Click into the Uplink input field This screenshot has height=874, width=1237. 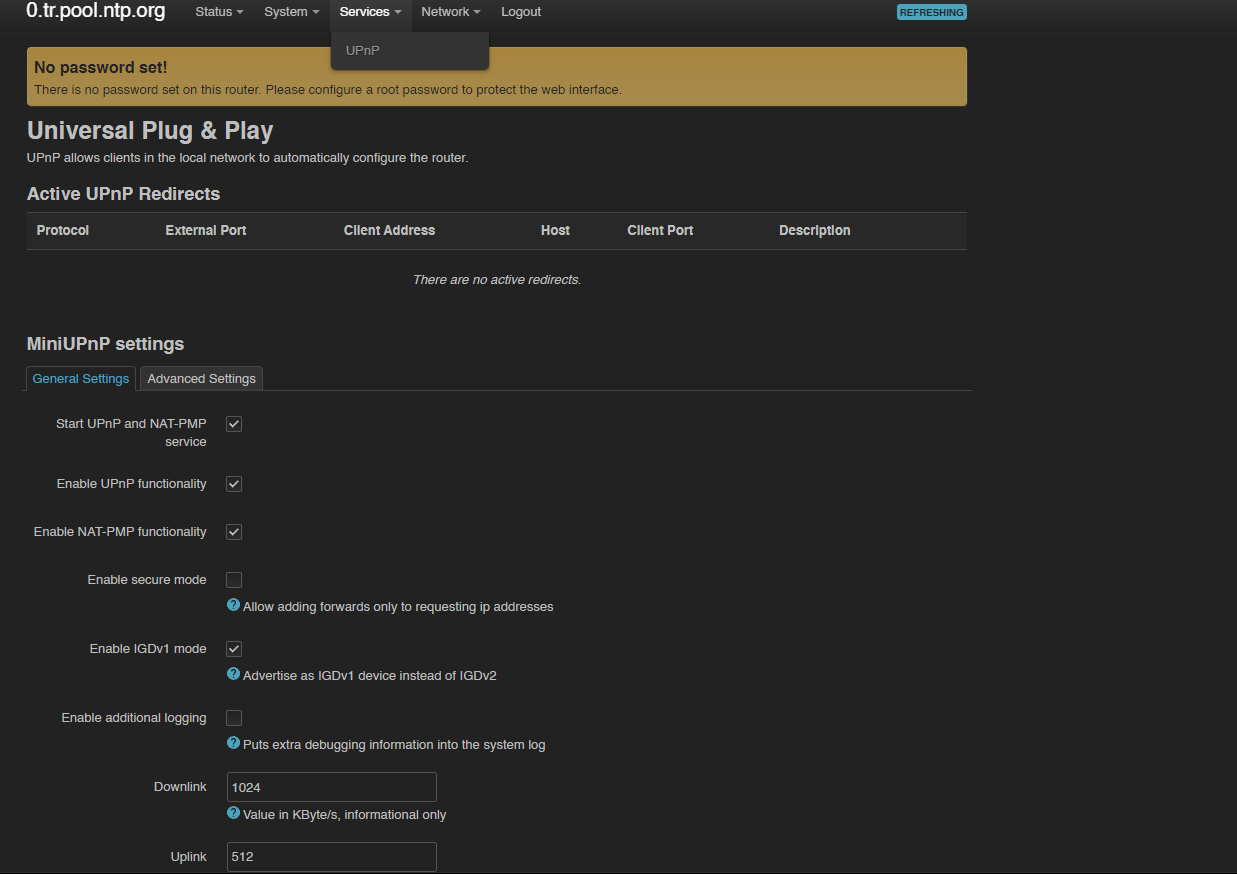332,857
